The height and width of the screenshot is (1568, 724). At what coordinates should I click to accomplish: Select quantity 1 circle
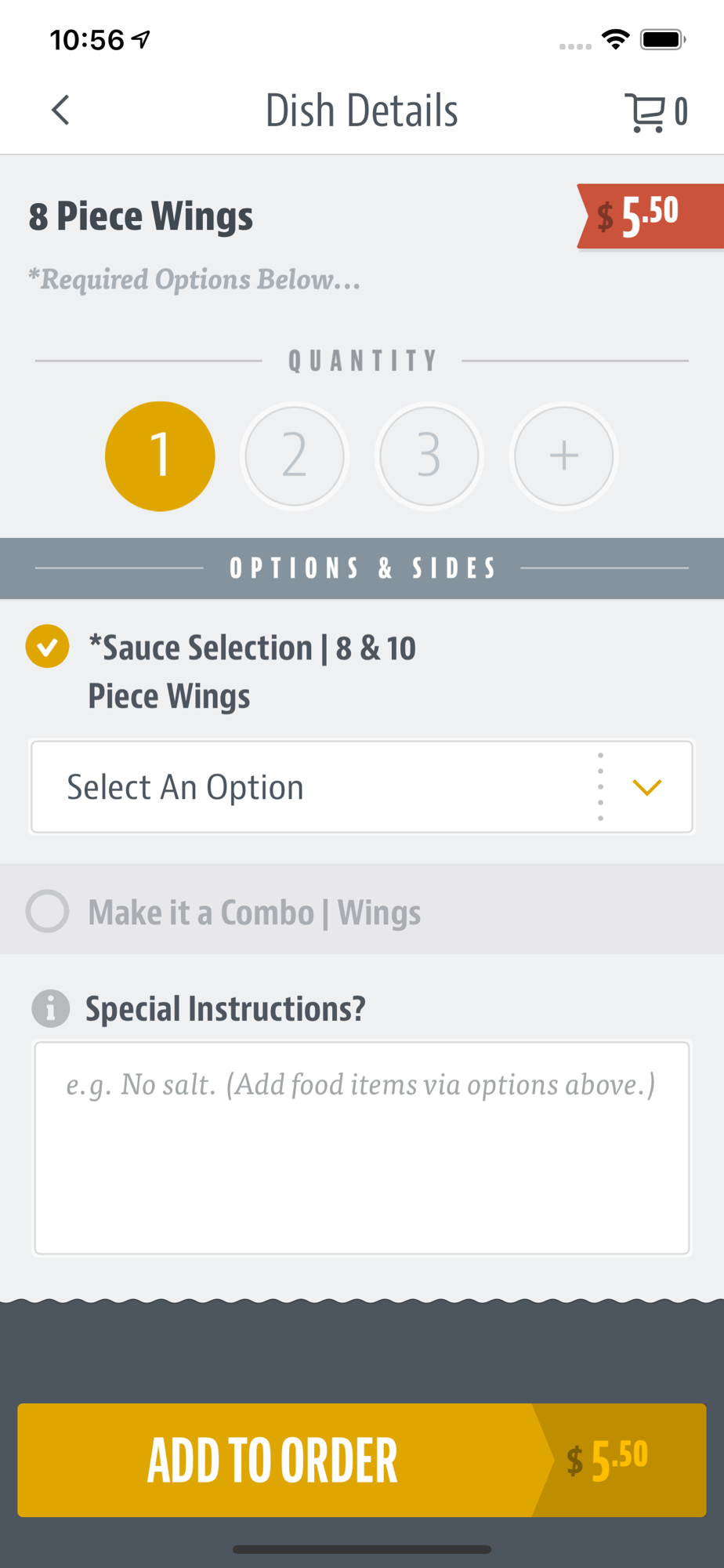click(x=160, y=456)
